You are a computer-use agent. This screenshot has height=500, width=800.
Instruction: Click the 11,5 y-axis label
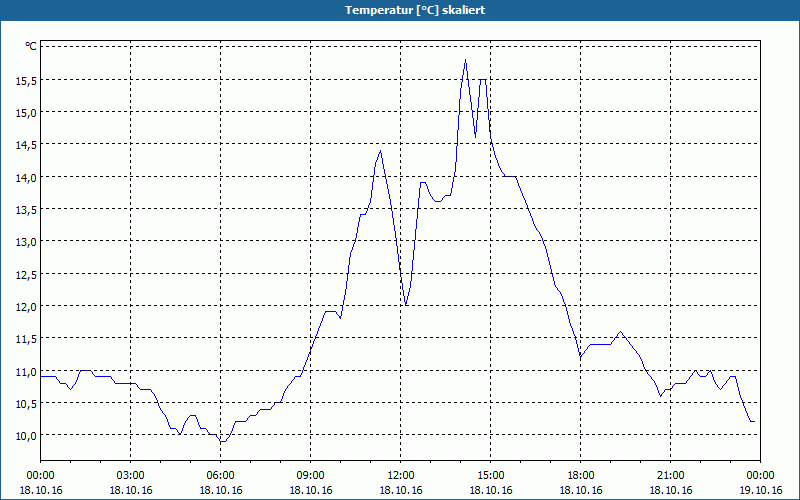tap(27, 339)
